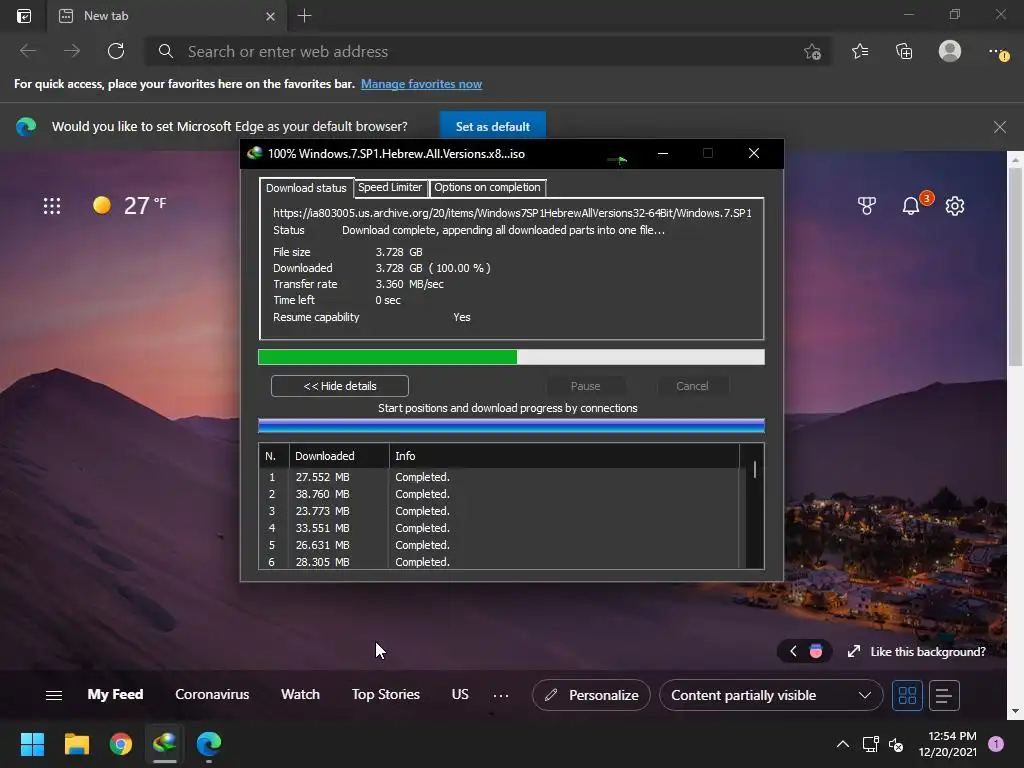Switch to Options on completion tab
Image resolution: width=1024 pixels, height=768 pixels.
tap(487, 187)
